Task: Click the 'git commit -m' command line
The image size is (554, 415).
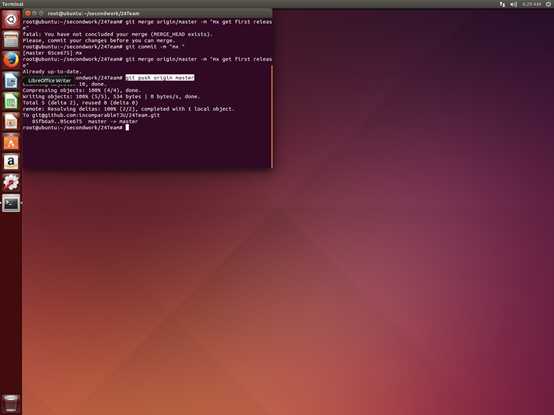Action: point(104,47)
